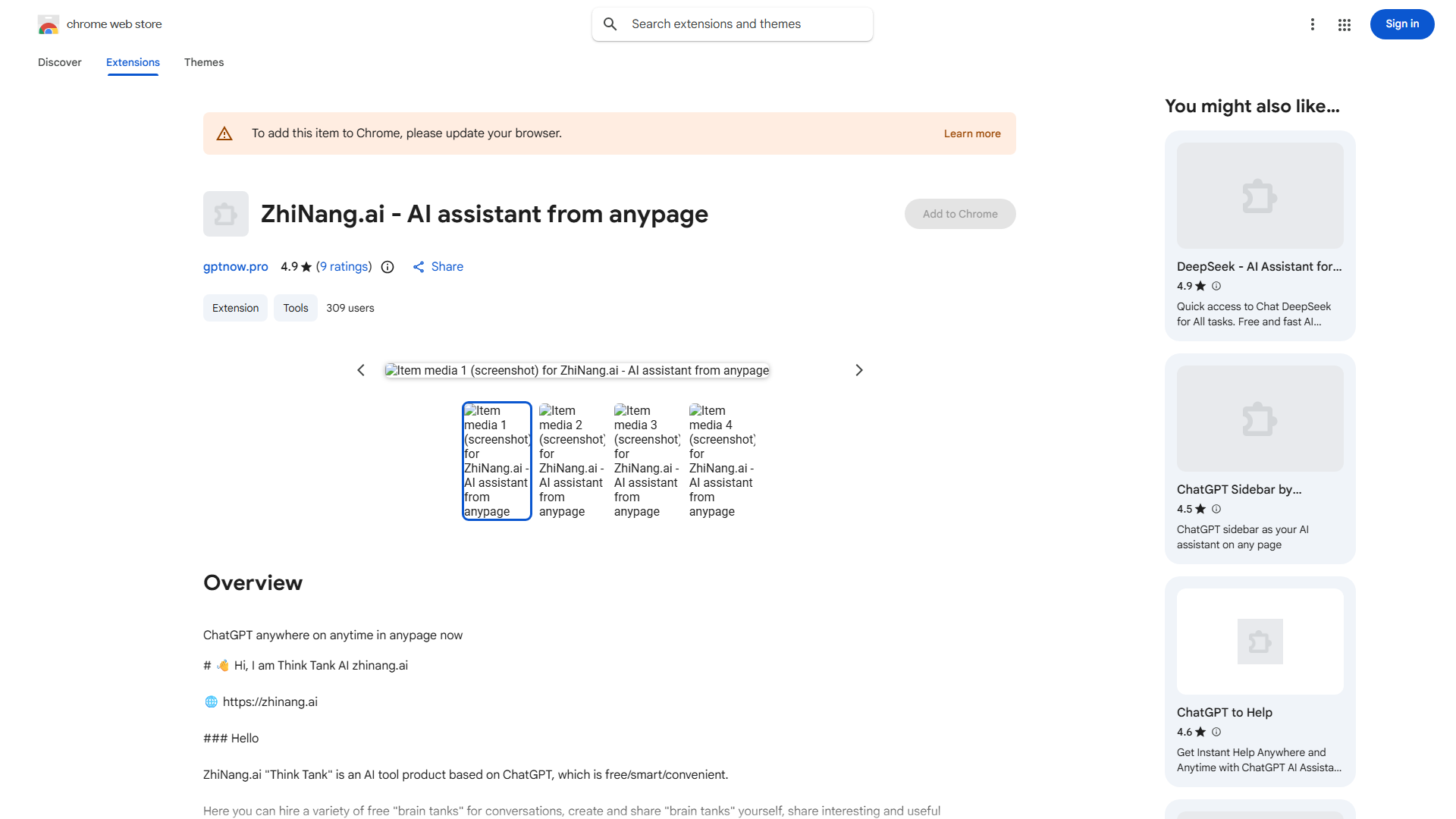Image resolution: width=1456 pixels, height=819 pixels.
Task: Click the Chrome Web Store logo
Action: tap(49, 24)
